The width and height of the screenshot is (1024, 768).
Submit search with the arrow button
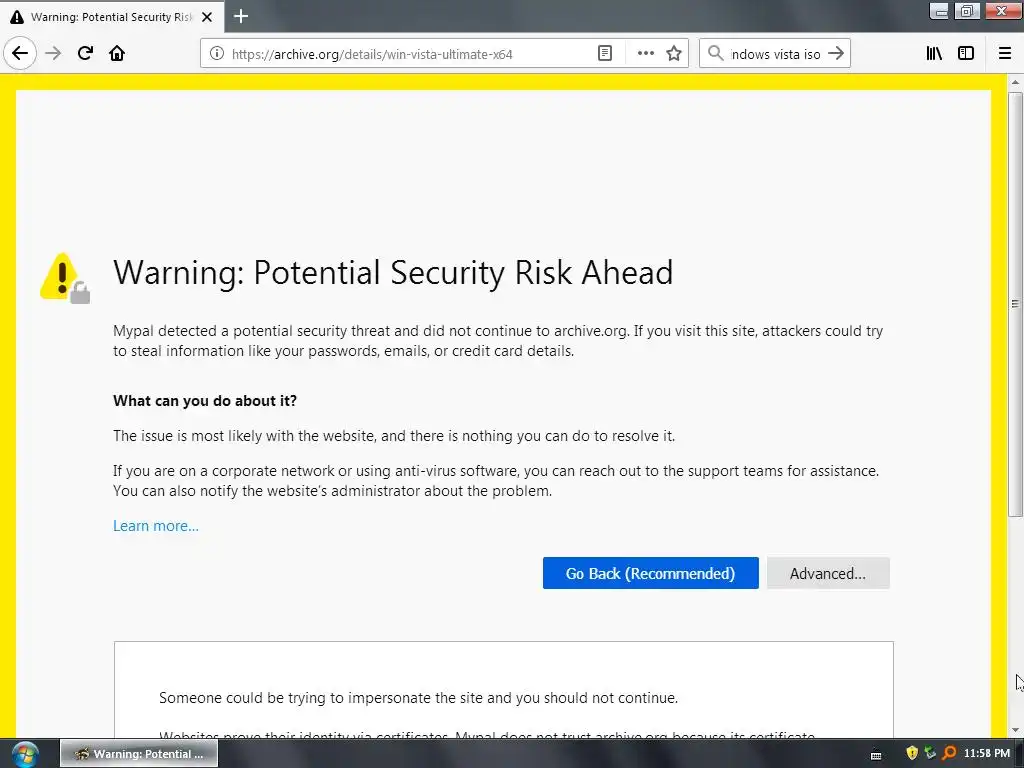click(x=836, y=54)
